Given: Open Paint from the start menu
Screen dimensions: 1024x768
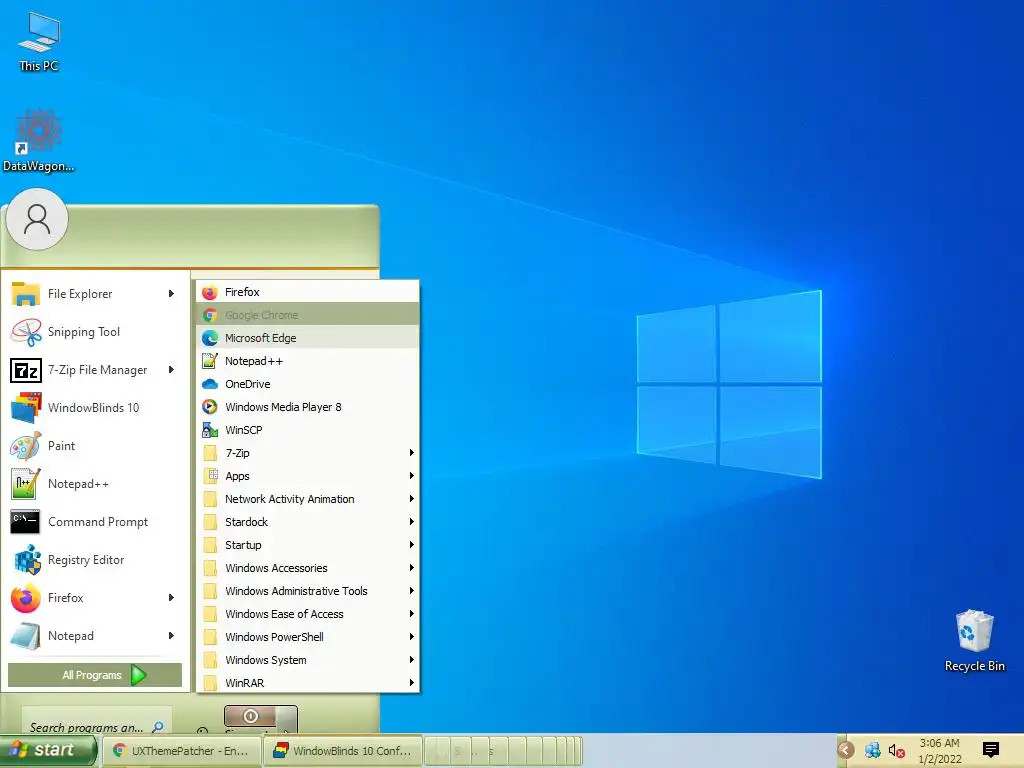Looking at the screenshot, I should (x=95, y=445).
